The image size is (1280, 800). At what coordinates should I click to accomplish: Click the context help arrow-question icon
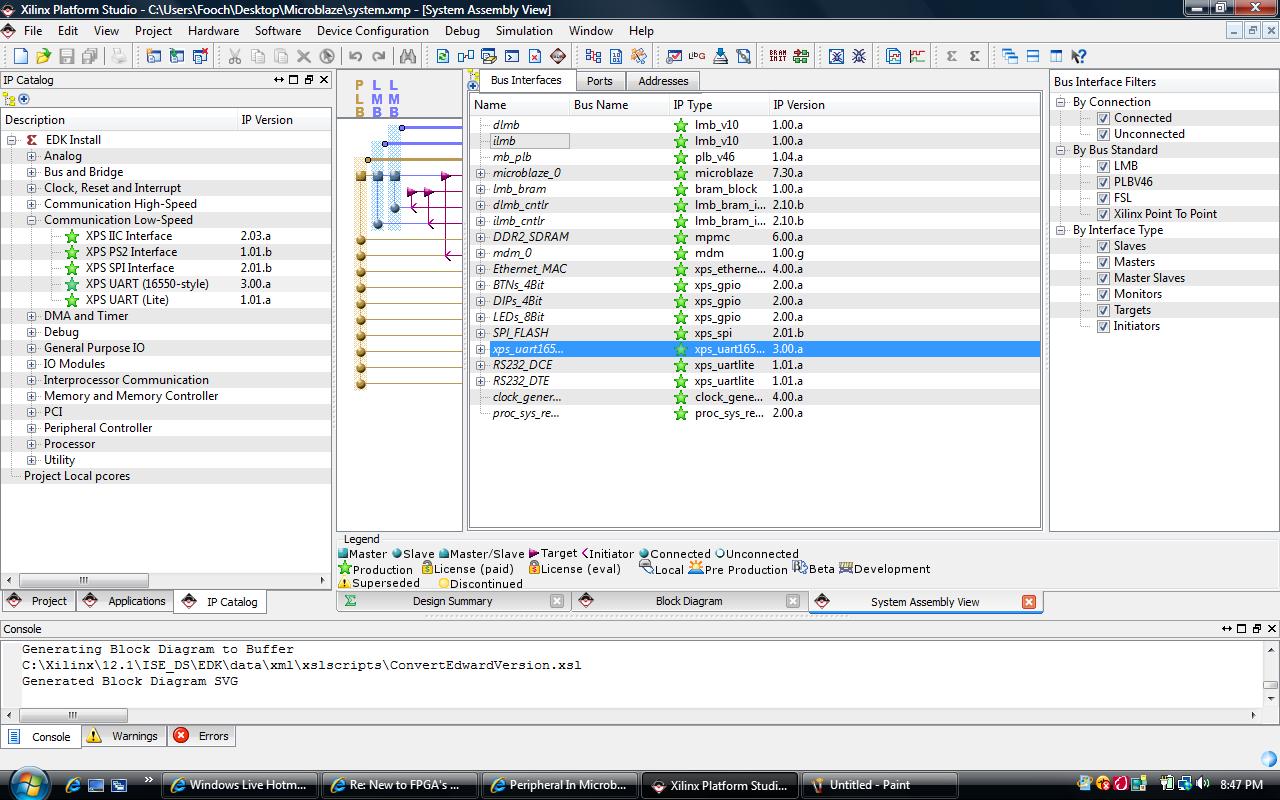(1078, 56)
